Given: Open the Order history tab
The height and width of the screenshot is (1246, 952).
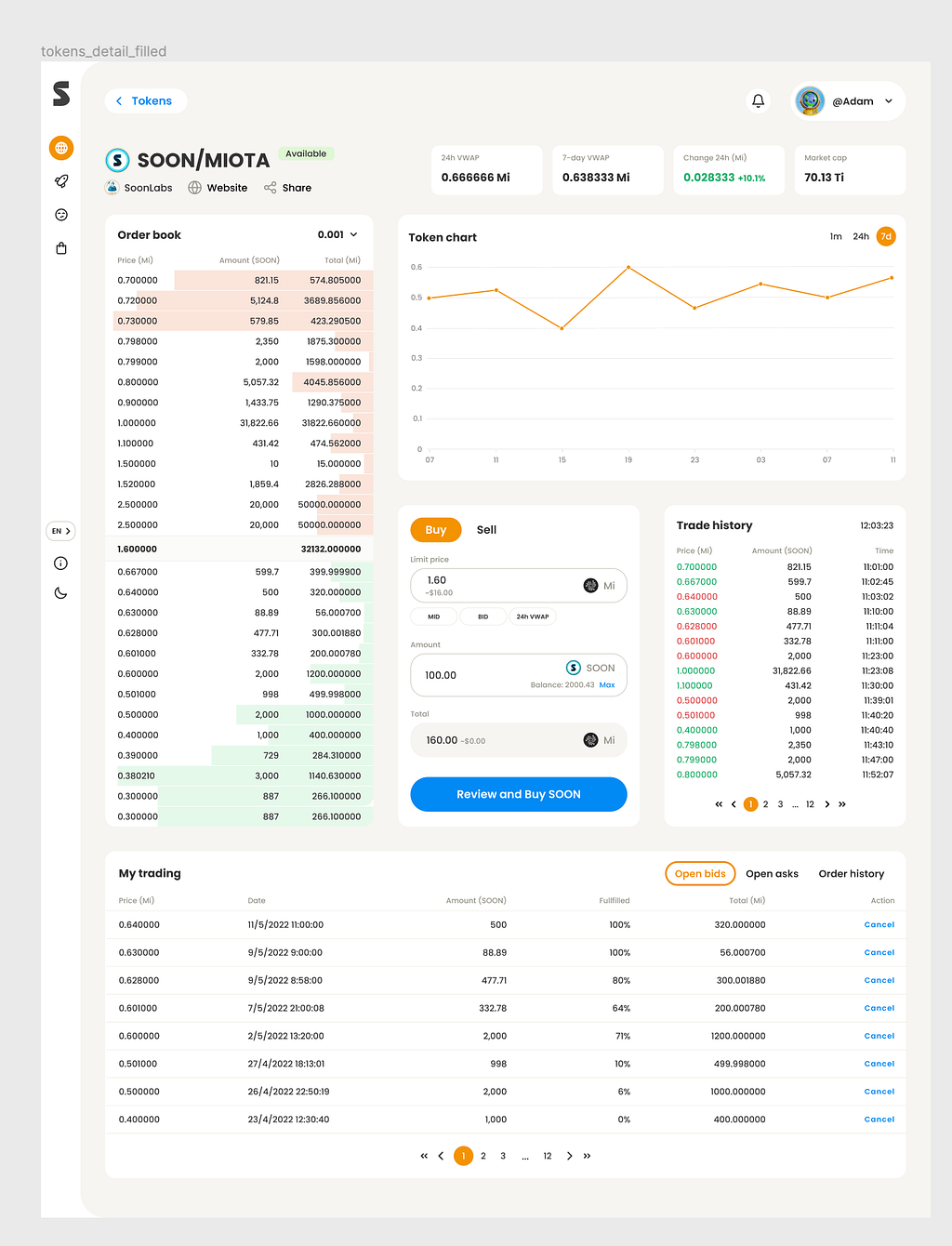Looking at the screenshot, I should click(851, 874).
